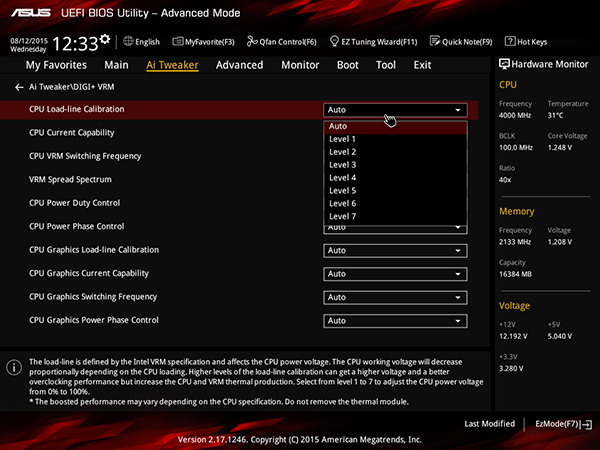
Task: Choose Auto in the open list
Action: point(395,126)
